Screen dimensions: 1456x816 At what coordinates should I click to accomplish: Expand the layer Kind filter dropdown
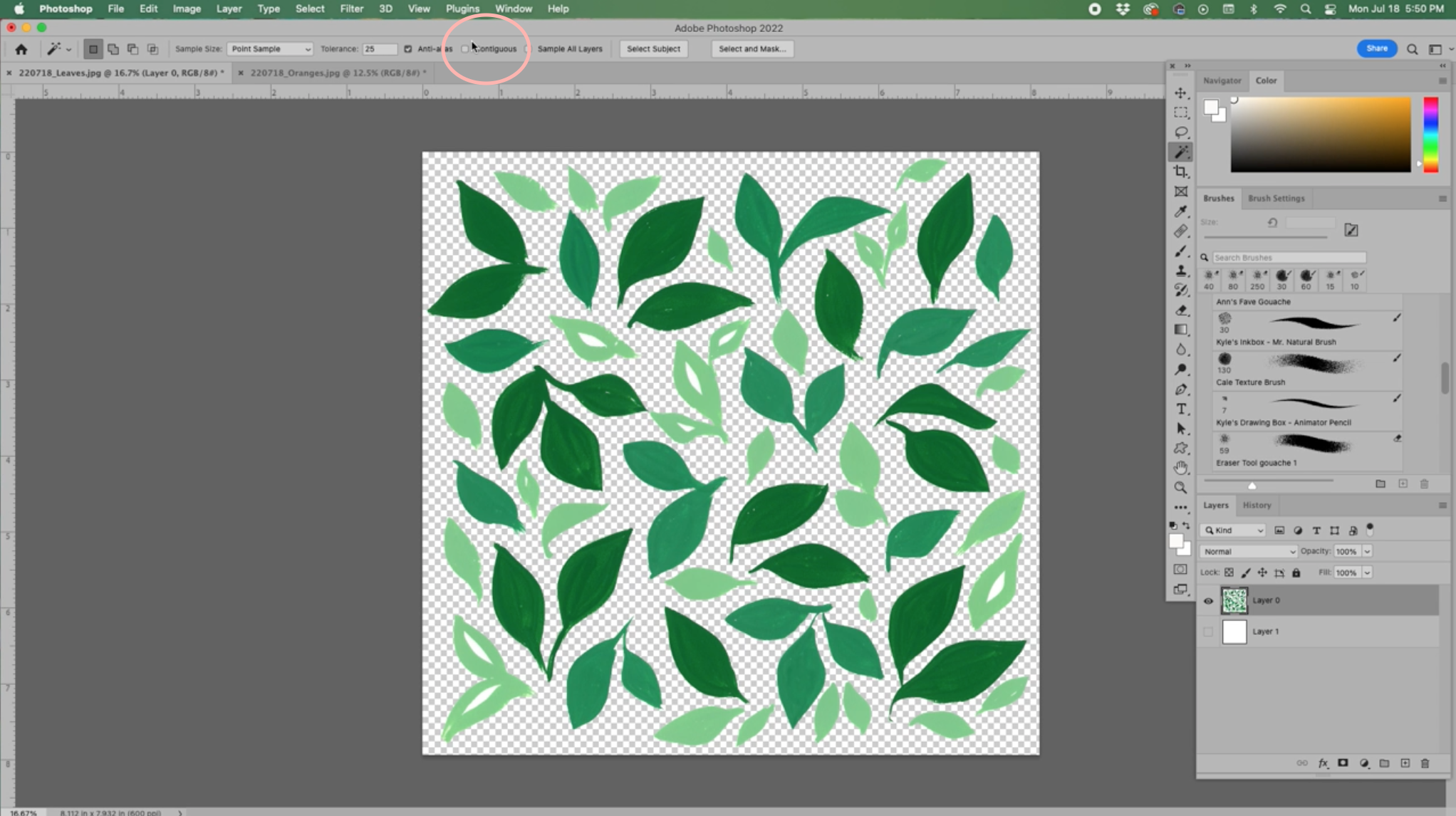click(1234, 530)
